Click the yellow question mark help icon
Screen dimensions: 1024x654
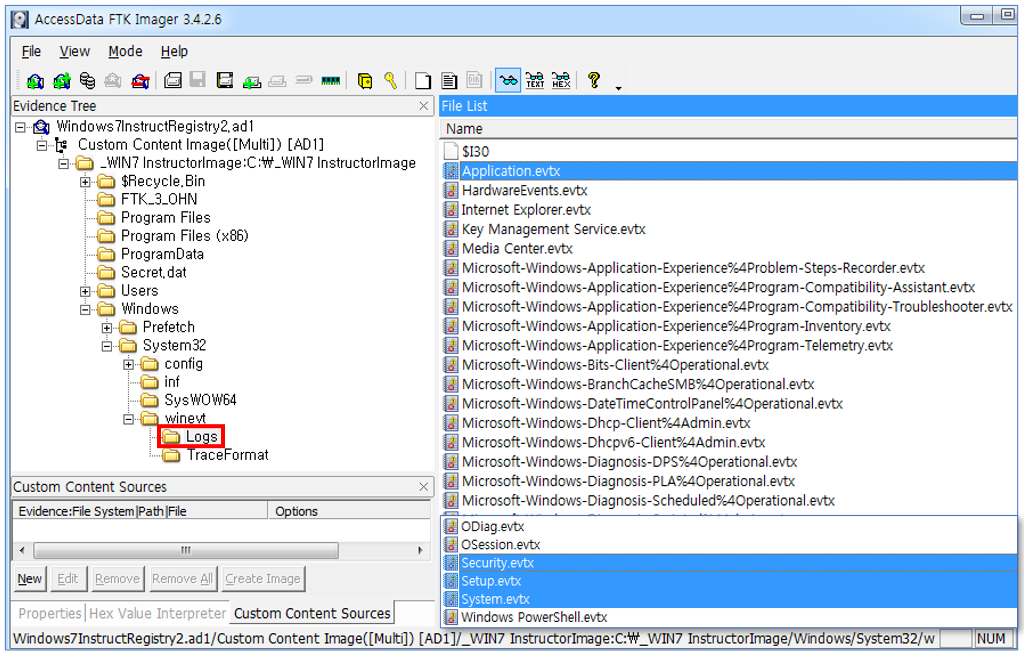[594, 80]
